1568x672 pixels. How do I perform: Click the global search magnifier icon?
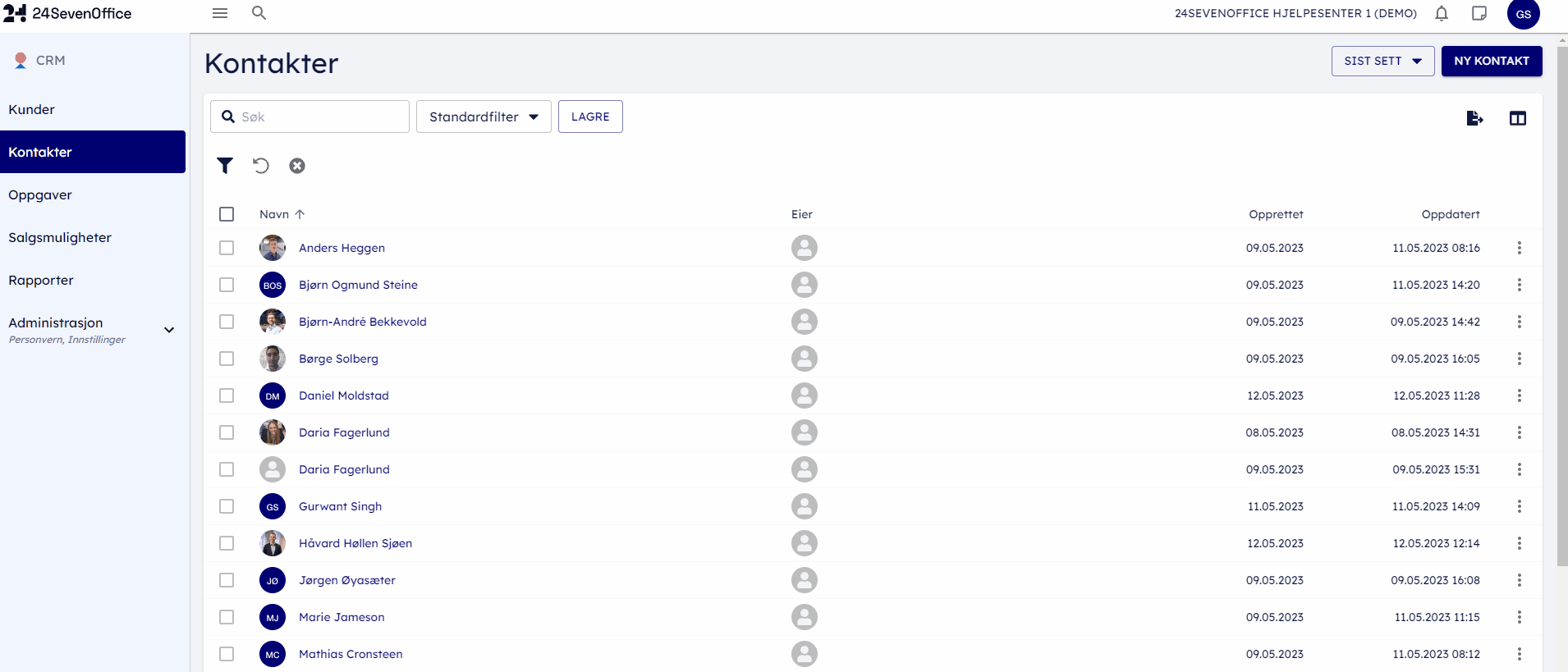259,13
